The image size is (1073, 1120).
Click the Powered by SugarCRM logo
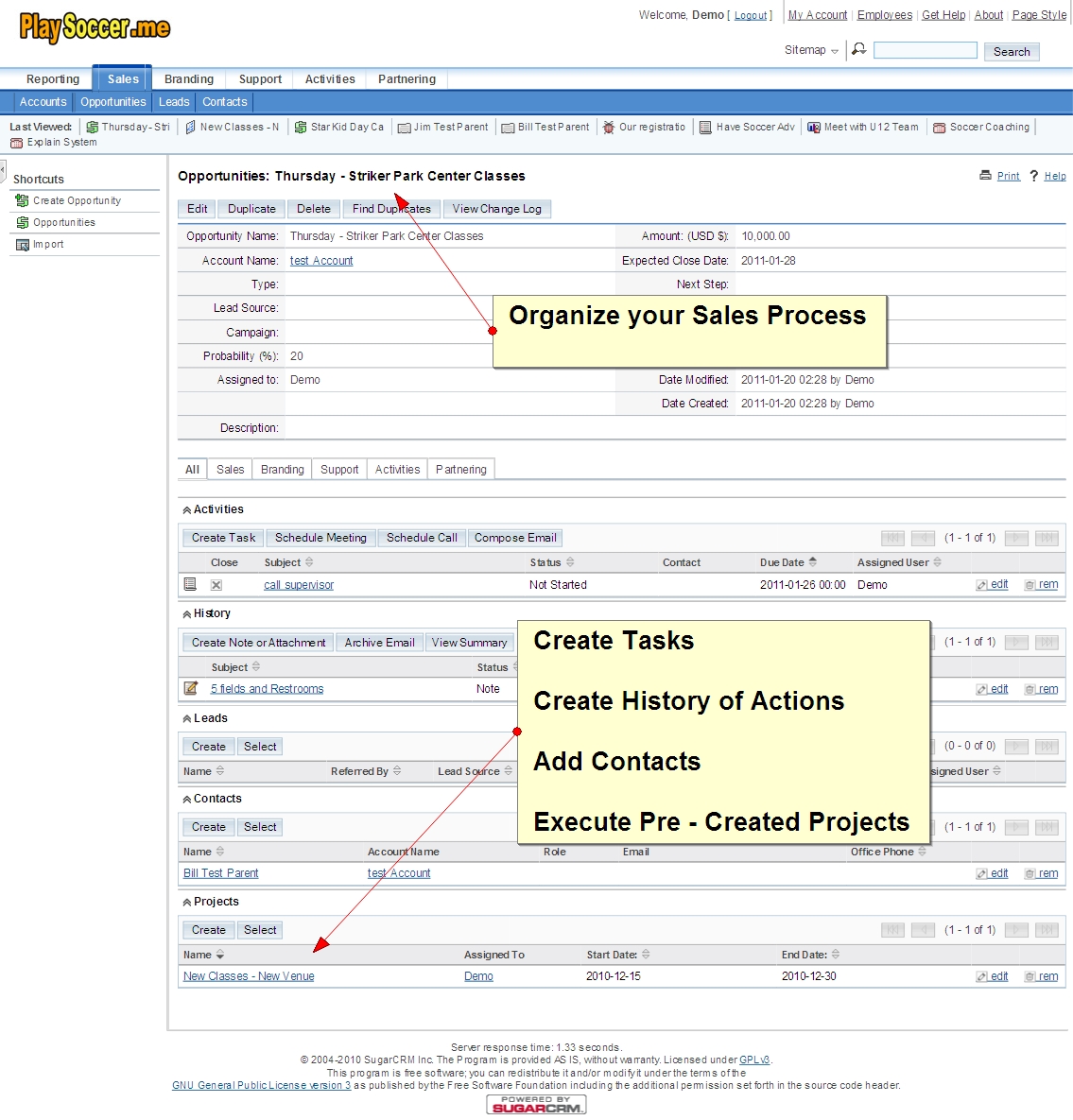[x=537, y=1104]
